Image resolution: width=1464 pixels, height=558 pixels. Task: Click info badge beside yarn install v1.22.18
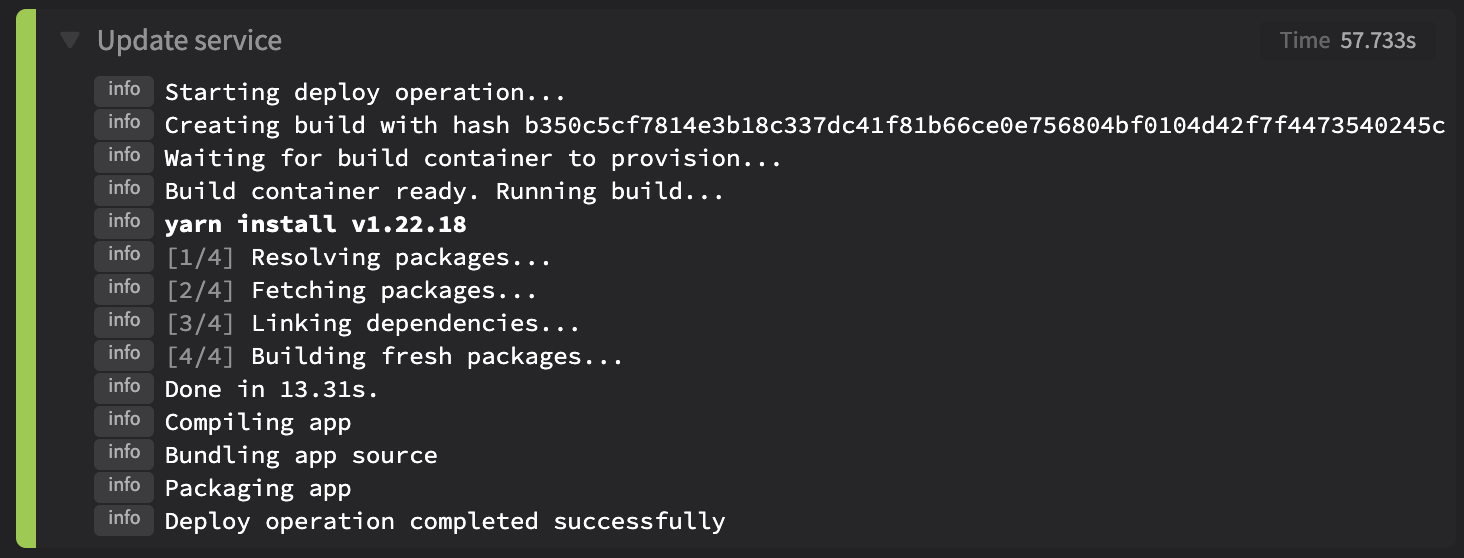pos(124,223)
